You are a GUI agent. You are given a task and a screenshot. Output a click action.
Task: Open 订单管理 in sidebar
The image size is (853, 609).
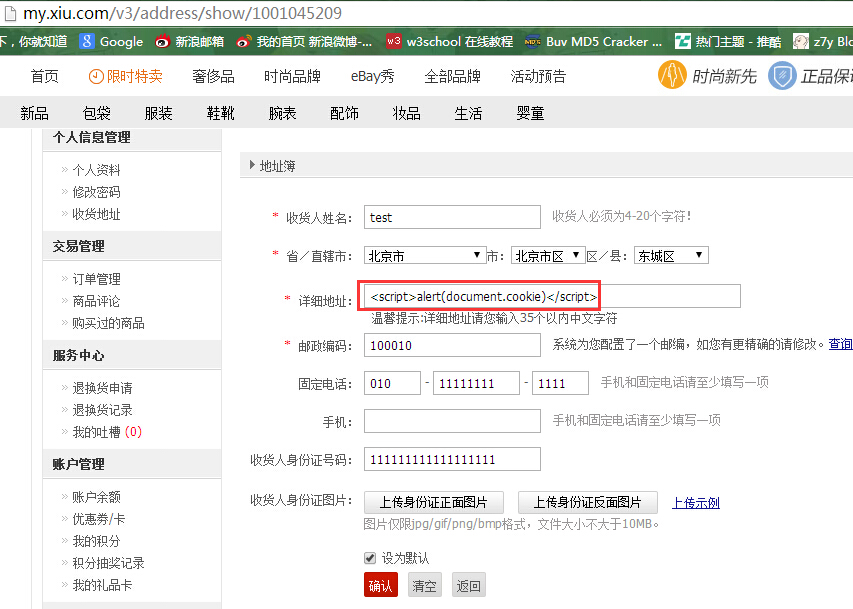(96, 279)
